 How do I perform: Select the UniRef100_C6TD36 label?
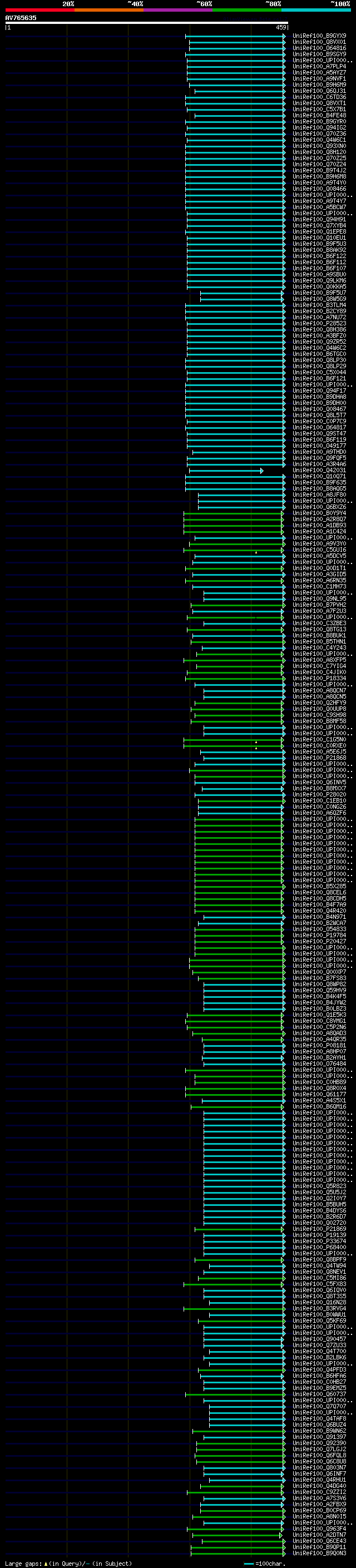(319, 97)
